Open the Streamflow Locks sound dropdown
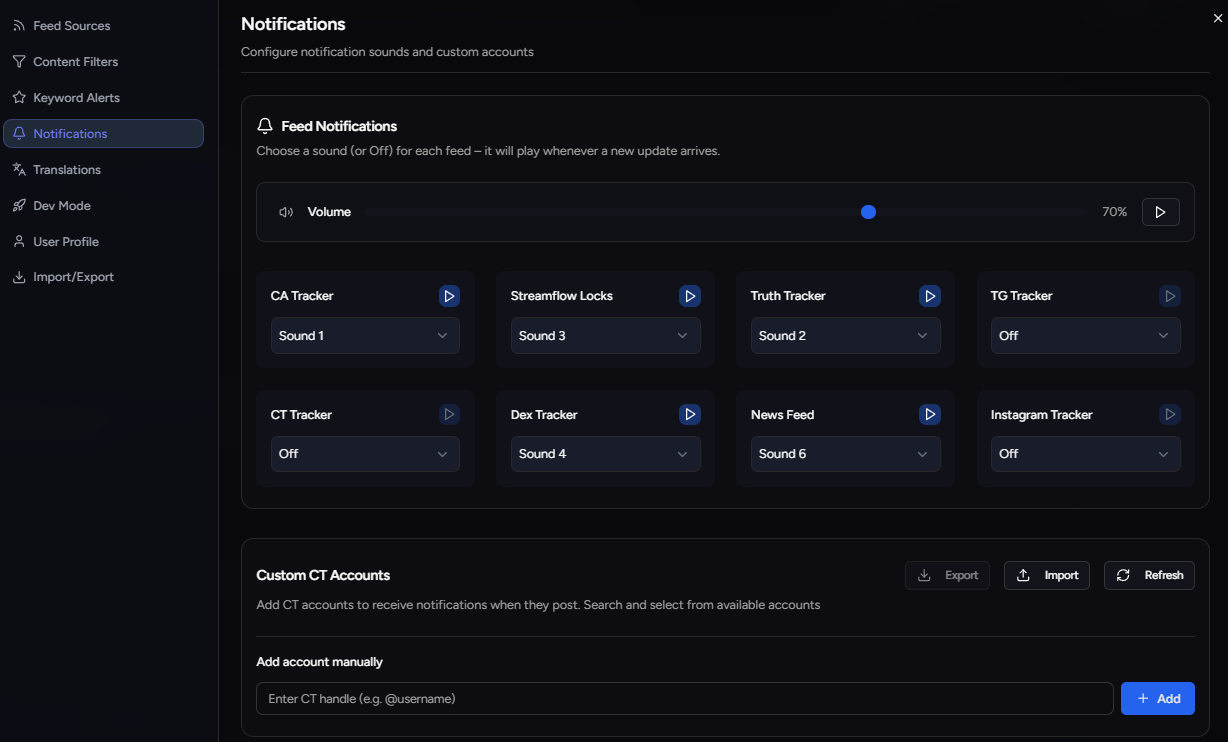Viewport: 1228px width, 742px height. [605, 335]
